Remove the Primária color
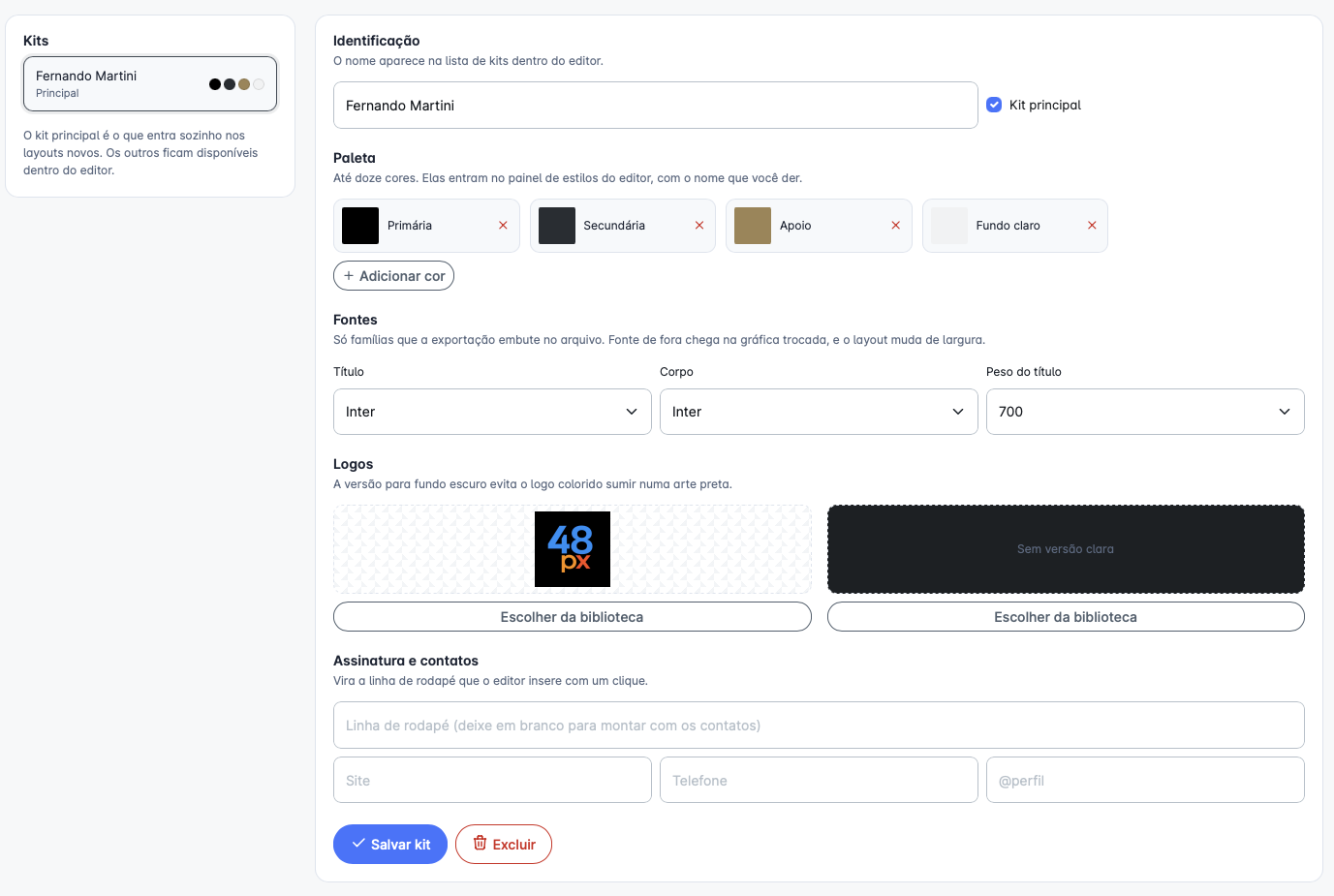 click(503, 226)
